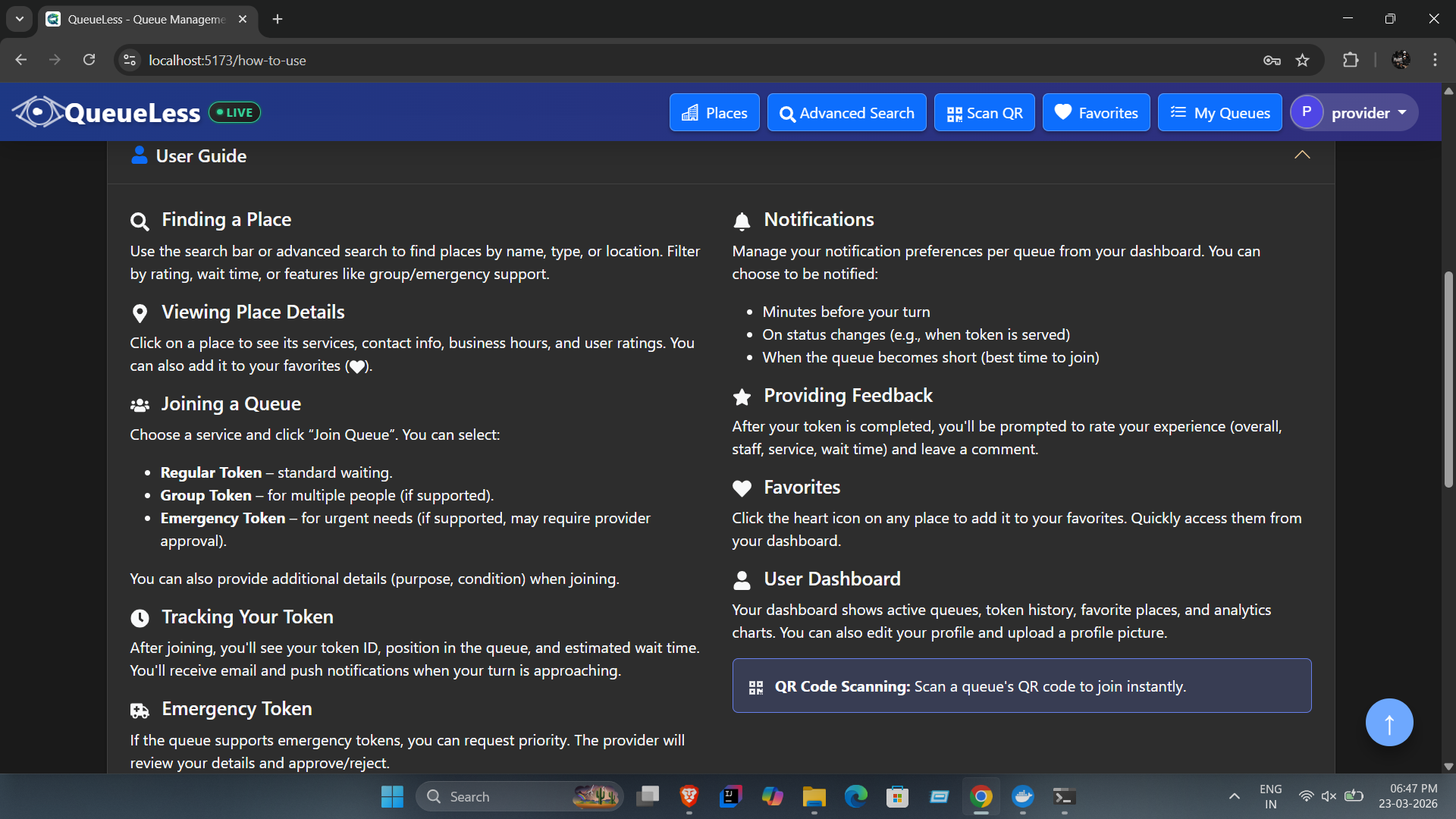Go back in browser history
This screenshot has width=1456, height=819.
click(x=20, y=60)
